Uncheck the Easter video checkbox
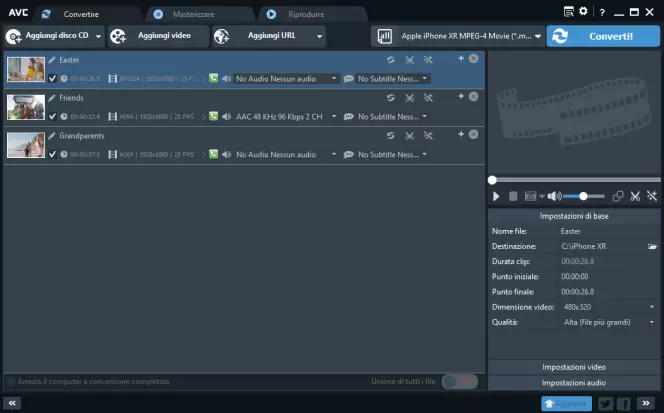This screenshot has width=664, height=413. point(52,78)
